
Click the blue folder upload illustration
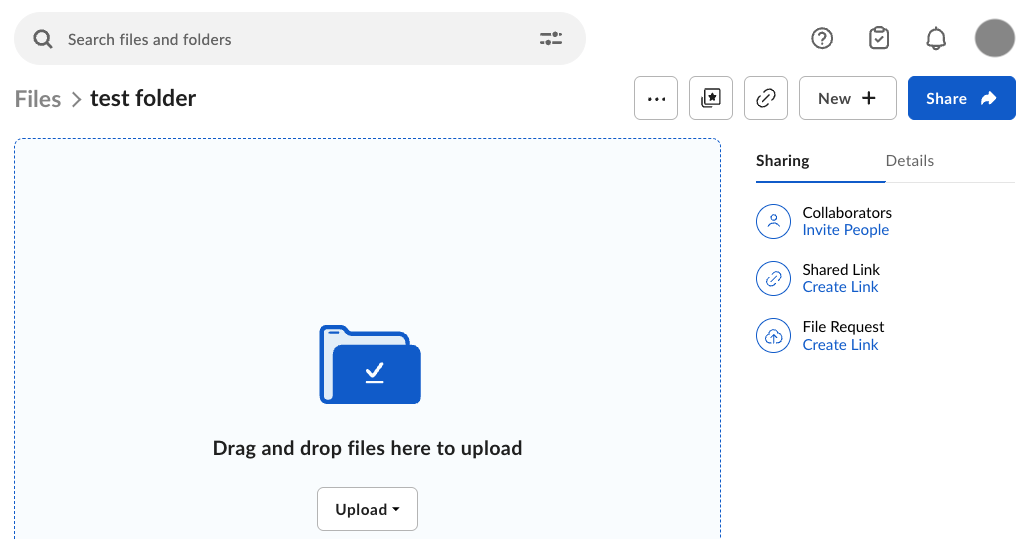coord(370,365)
